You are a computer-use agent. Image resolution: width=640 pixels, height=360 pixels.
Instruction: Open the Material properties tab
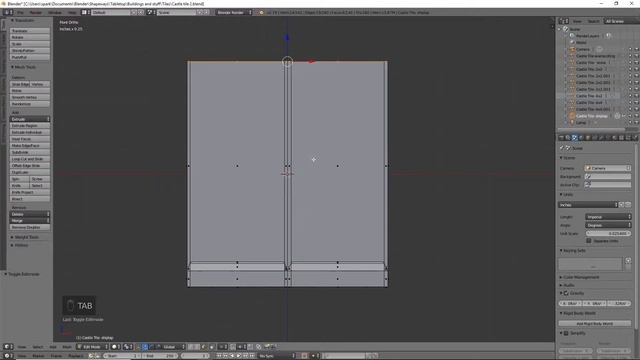point(614,138)
